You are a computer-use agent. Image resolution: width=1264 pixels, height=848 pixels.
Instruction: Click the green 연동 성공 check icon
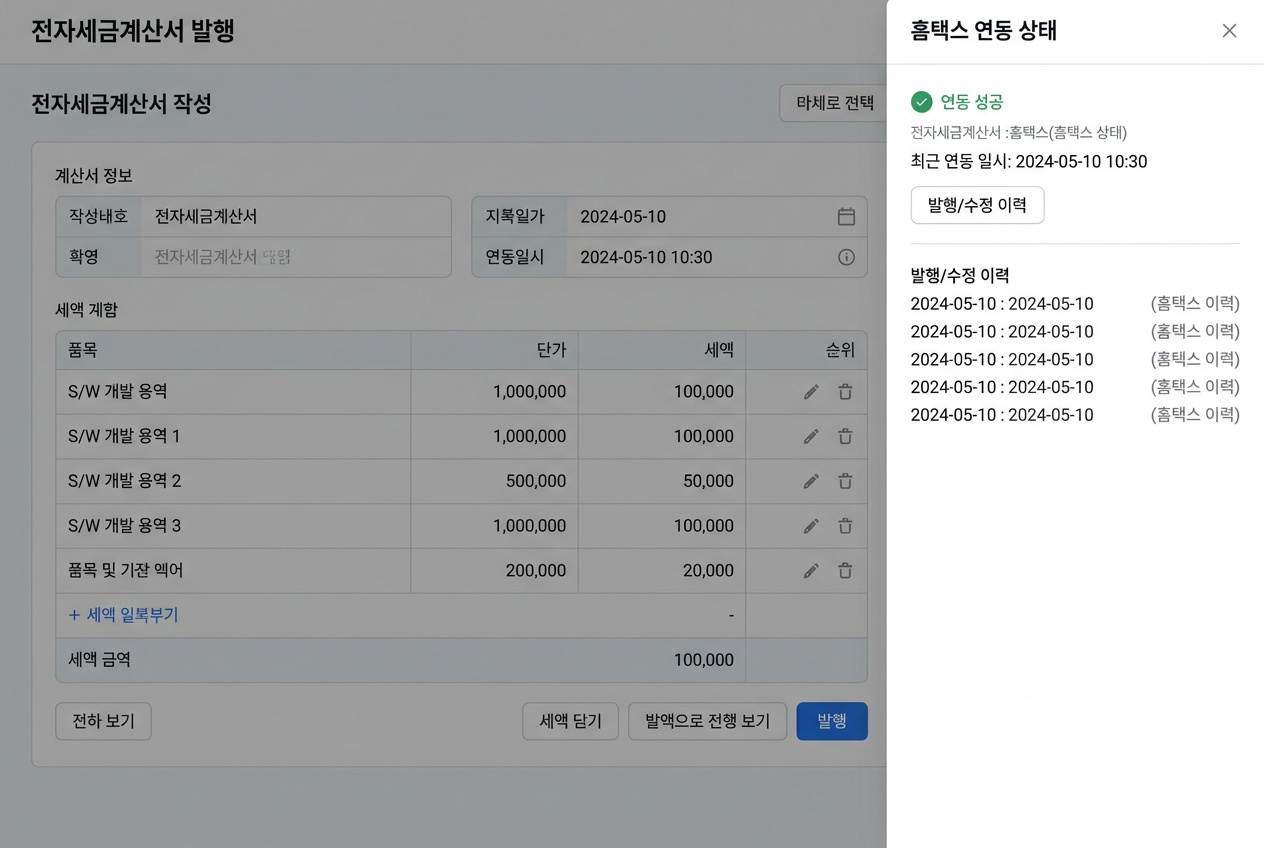pos(921,102)
